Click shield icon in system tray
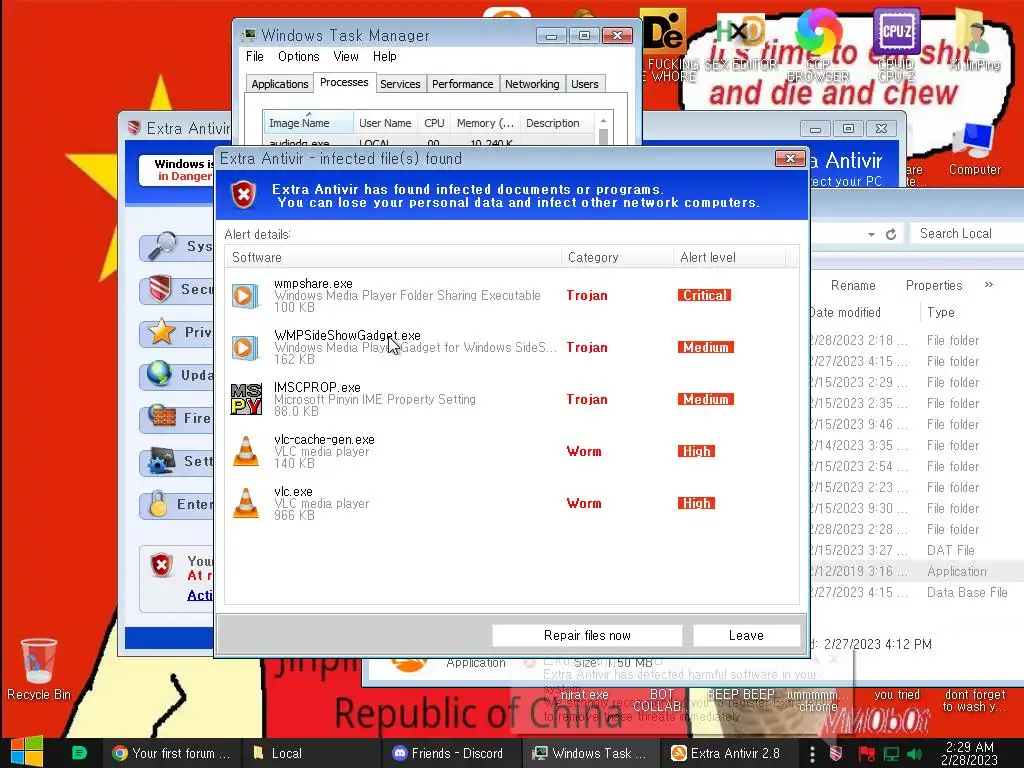 point(836,754)
